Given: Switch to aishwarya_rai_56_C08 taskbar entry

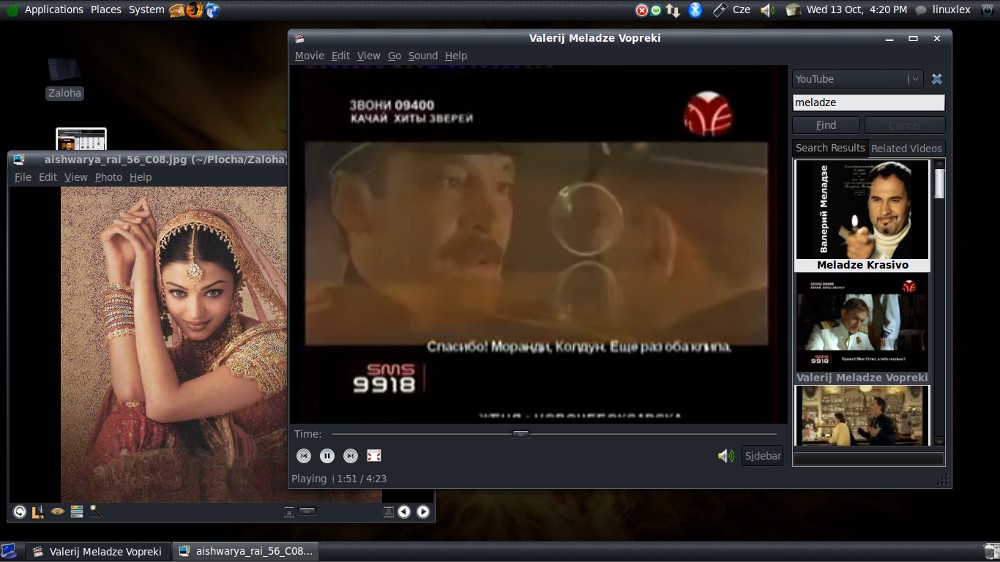Looking at the screenshot, I should point(245,551).
